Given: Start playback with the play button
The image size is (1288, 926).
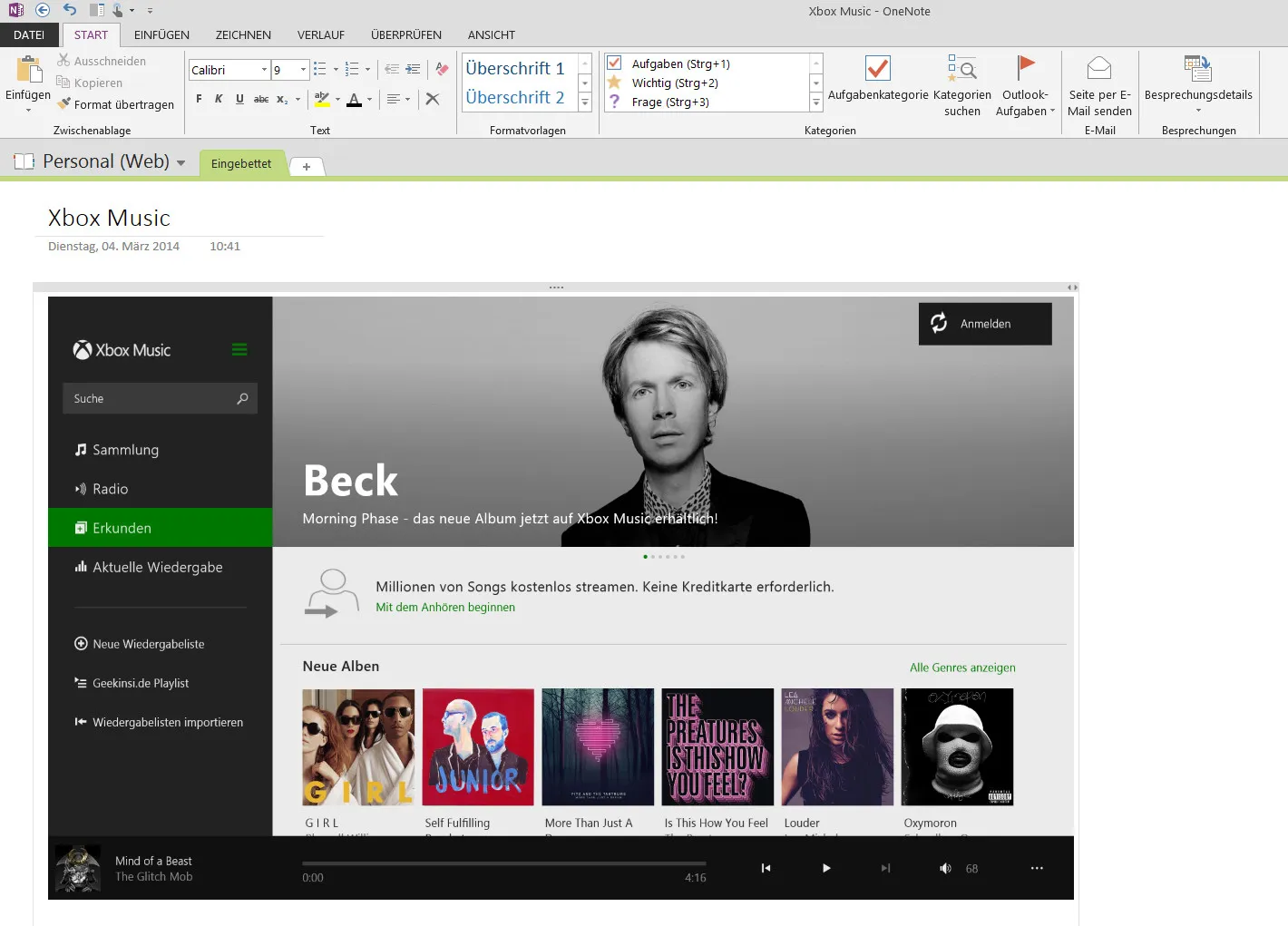Looking at the screenshot, I should pos(826,868).
